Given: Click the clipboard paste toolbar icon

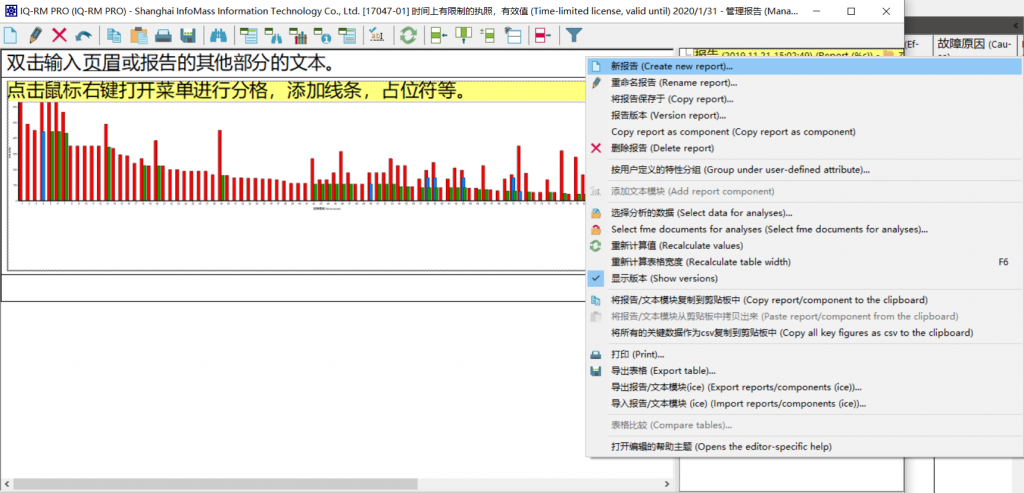Looking at the screenshot, I should 139,35.
